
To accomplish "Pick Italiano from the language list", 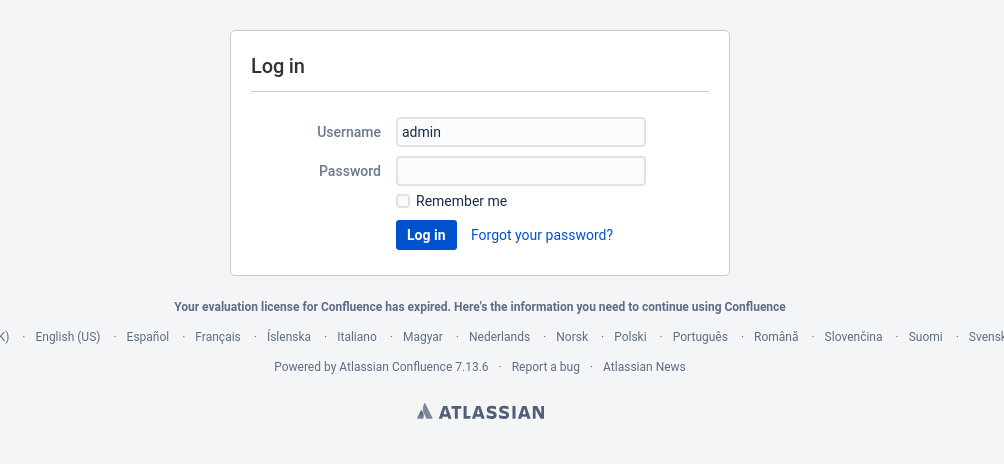I will [357, 337].
